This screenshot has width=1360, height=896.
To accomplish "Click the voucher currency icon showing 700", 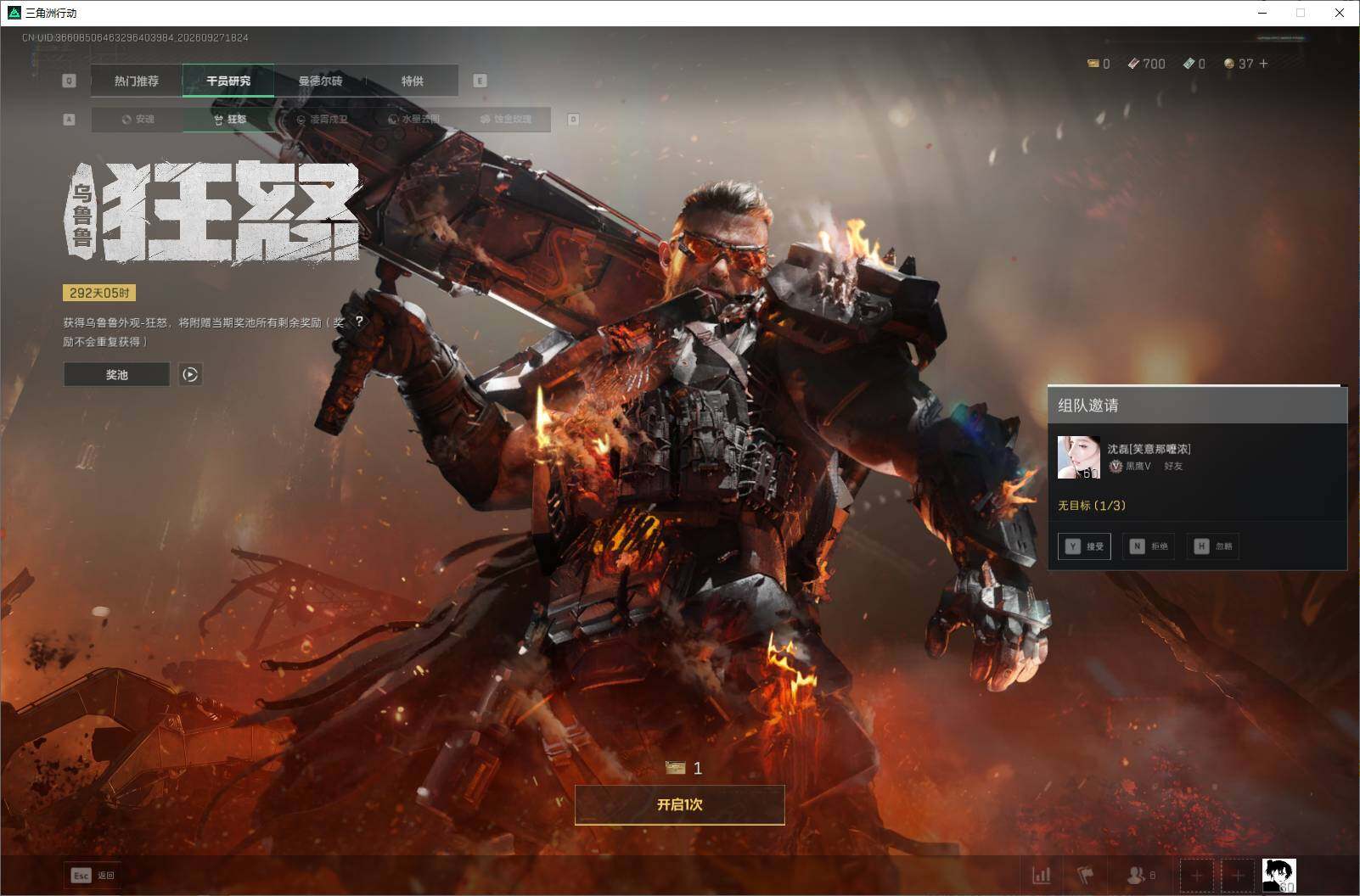I will (x=1133, y=64).
